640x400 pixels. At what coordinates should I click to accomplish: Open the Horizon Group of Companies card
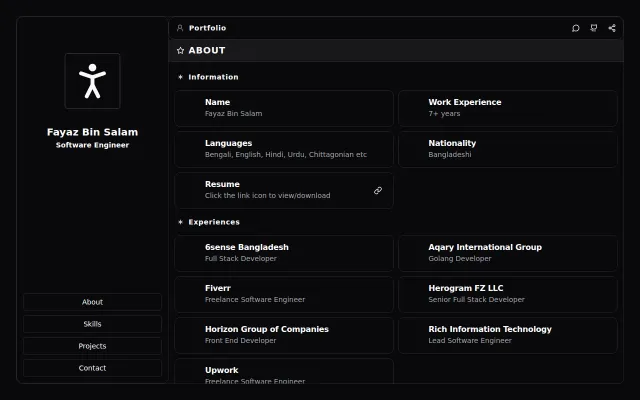284,336
